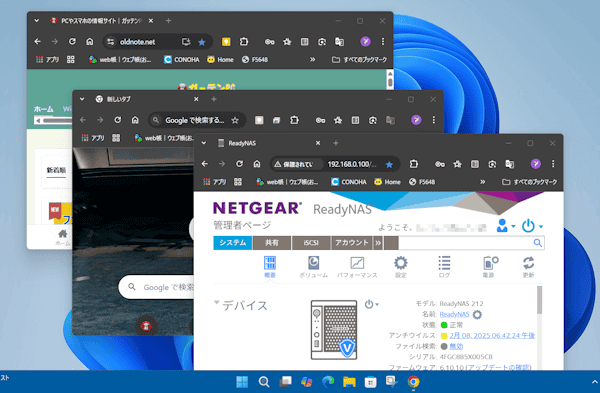600x393 pixels.
Task: Open the Power (電源) icon in ReadyNAS toolbar
Action: click(489, 267)
